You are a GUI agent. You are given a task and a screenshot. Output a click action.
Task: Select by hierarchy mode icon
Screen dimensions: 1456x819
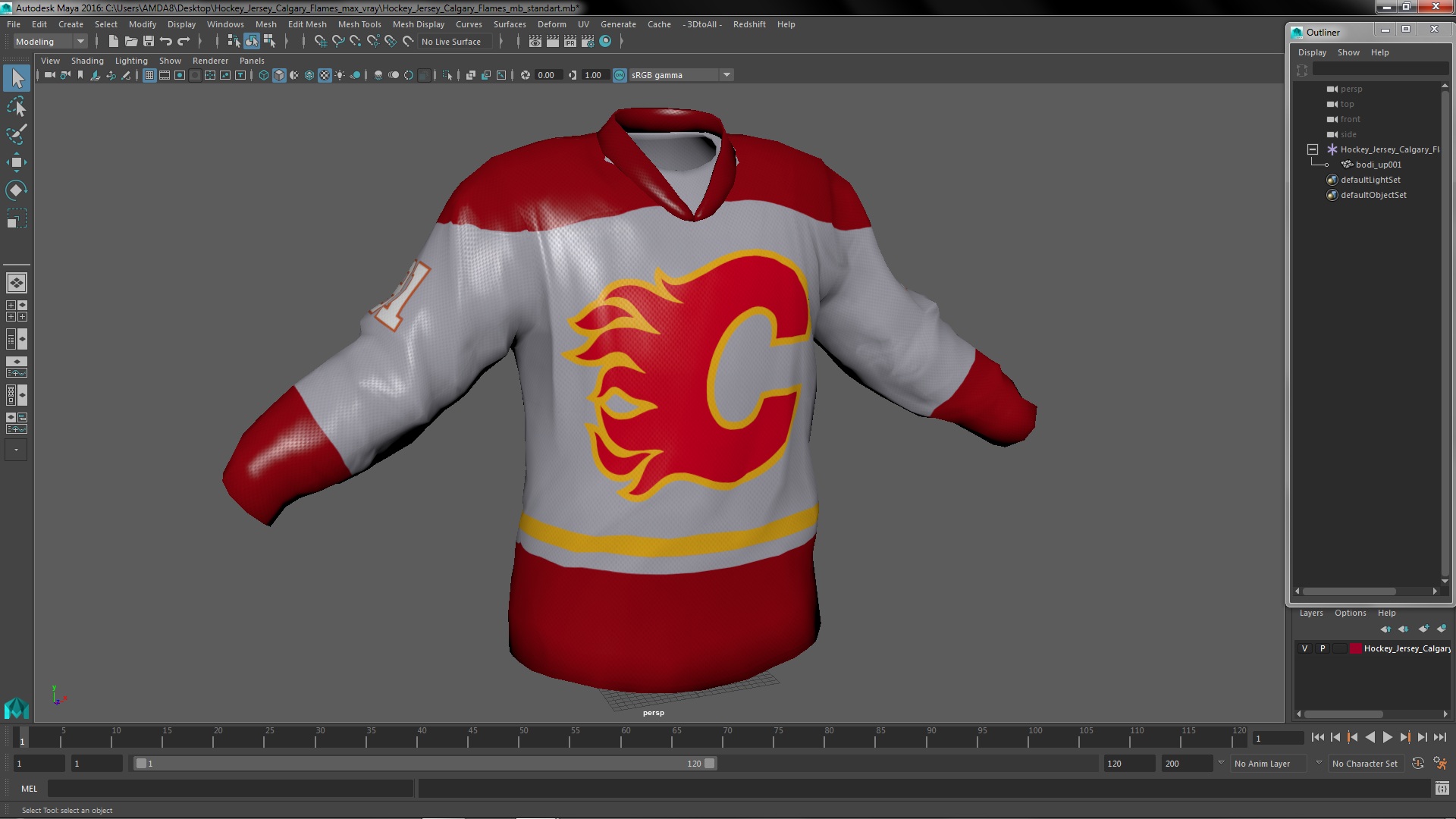(x=234, y=42)
